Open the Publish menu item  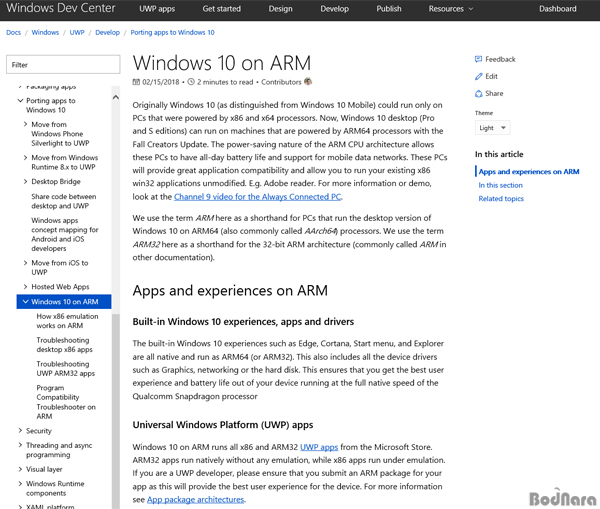[x=389, y=9]
